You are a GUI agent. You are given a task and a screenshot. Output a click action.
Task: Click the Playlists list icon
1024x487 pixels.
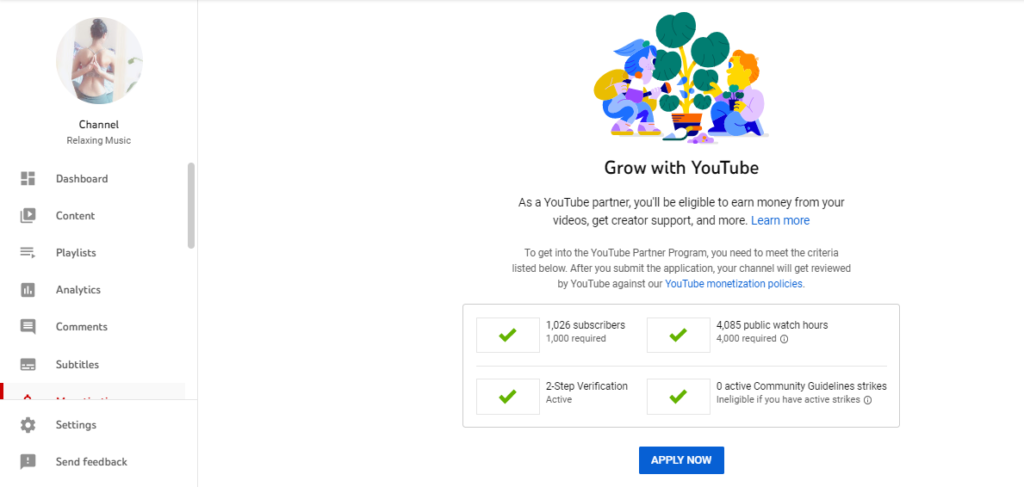(x=28, y=253)
